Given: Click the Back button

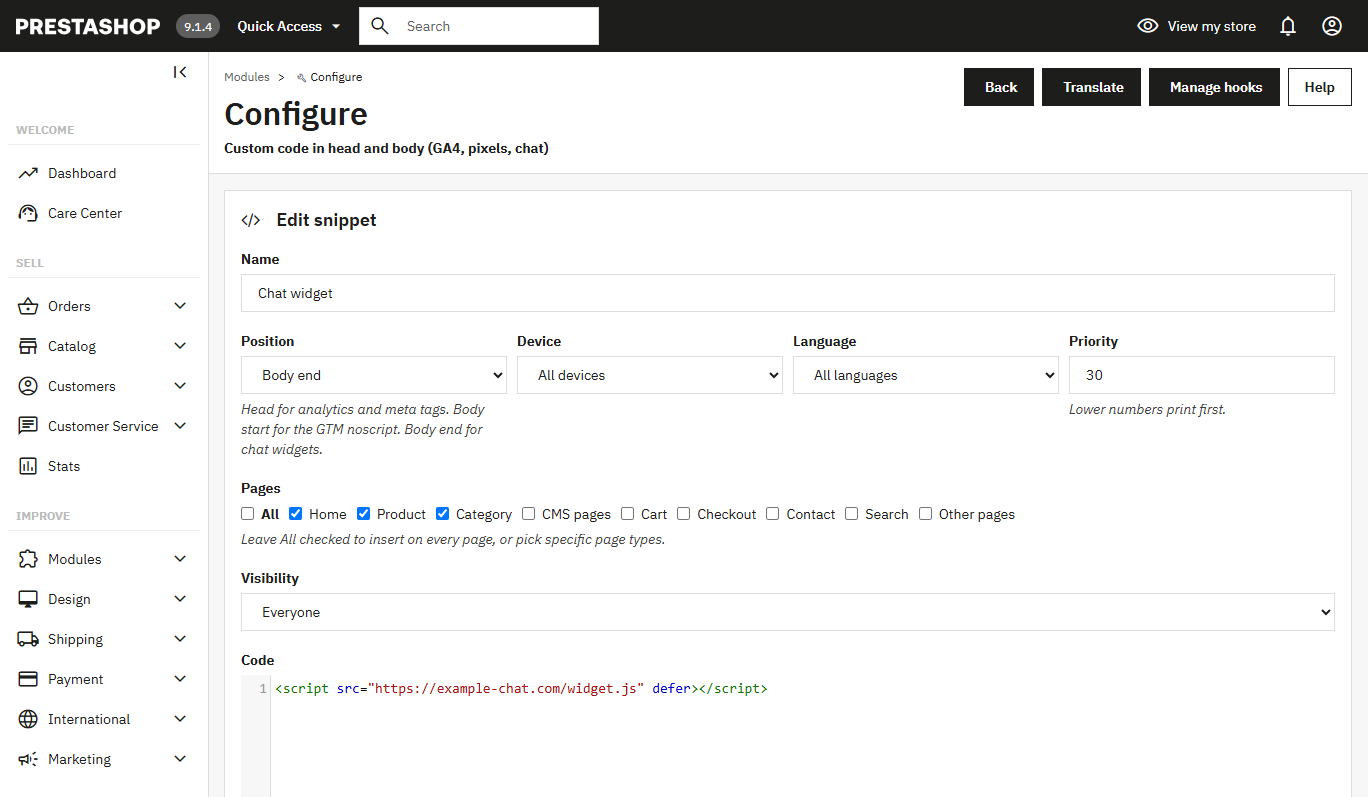Looking at the screenshot, I should click(999, 87).
